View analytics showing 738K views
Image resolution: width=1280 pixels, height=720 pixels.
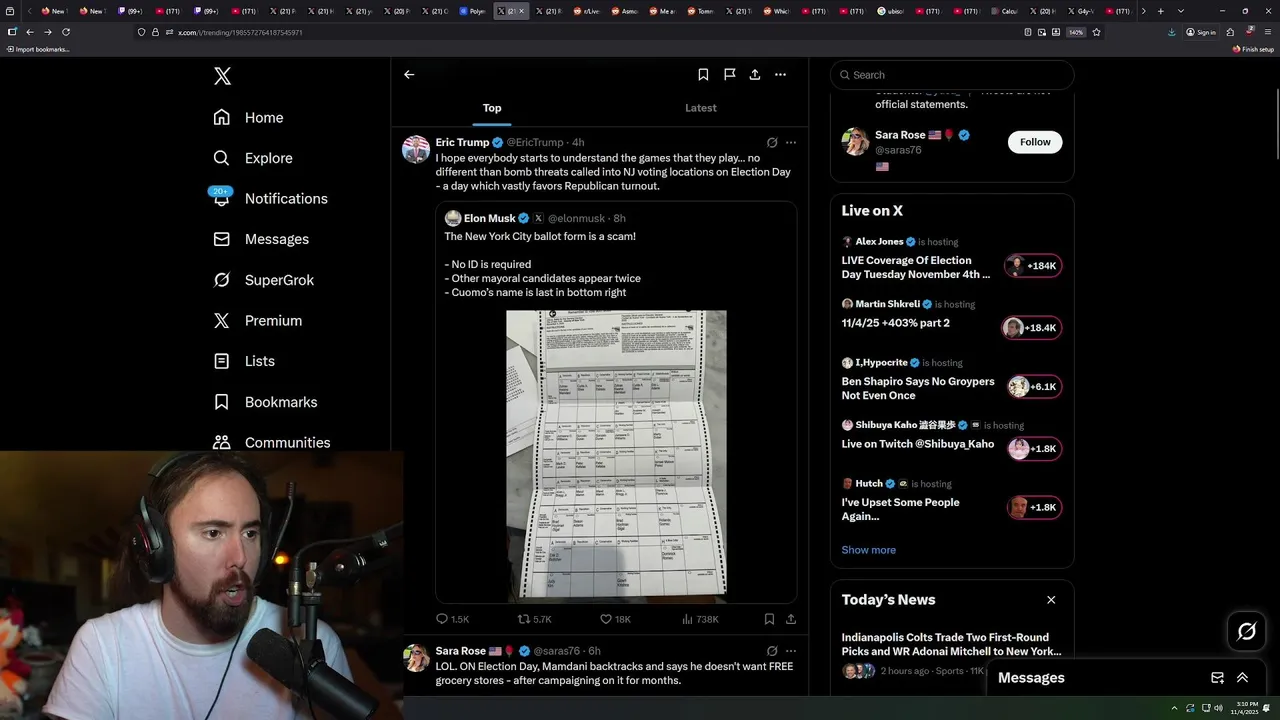pos(700,619)
